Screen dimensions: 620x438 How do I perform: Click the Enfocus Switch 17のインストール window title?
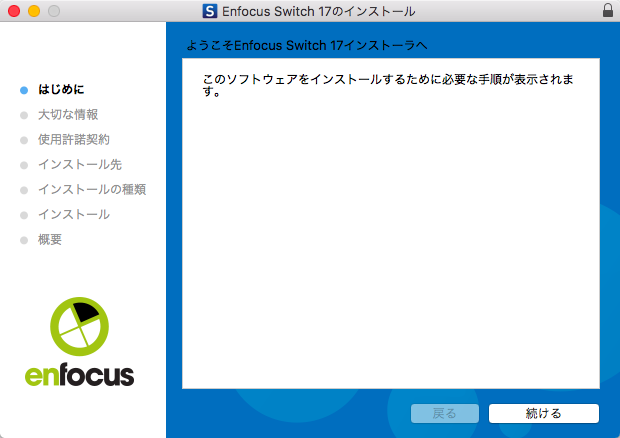coord(318,11)
